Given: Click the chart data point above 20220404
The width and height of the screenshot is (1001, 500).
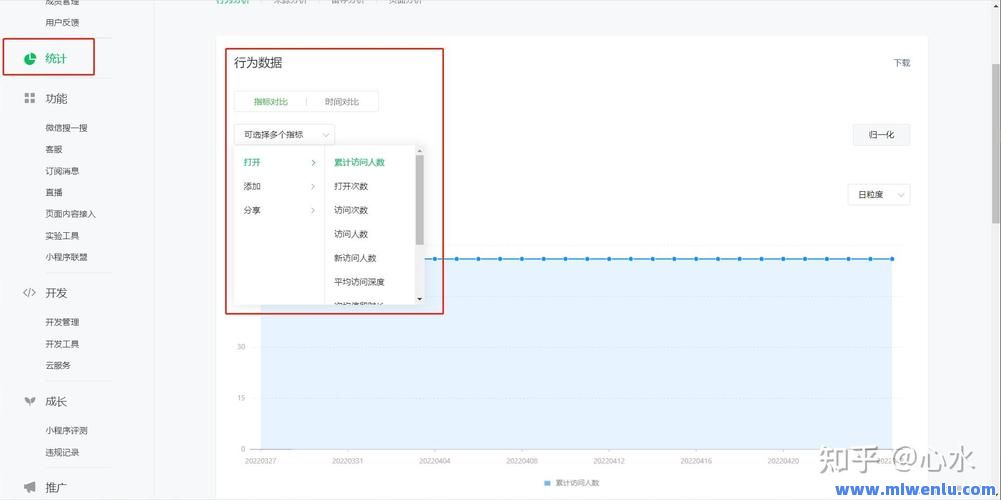Looking at the screenshot, I should (x=435, y=259).
